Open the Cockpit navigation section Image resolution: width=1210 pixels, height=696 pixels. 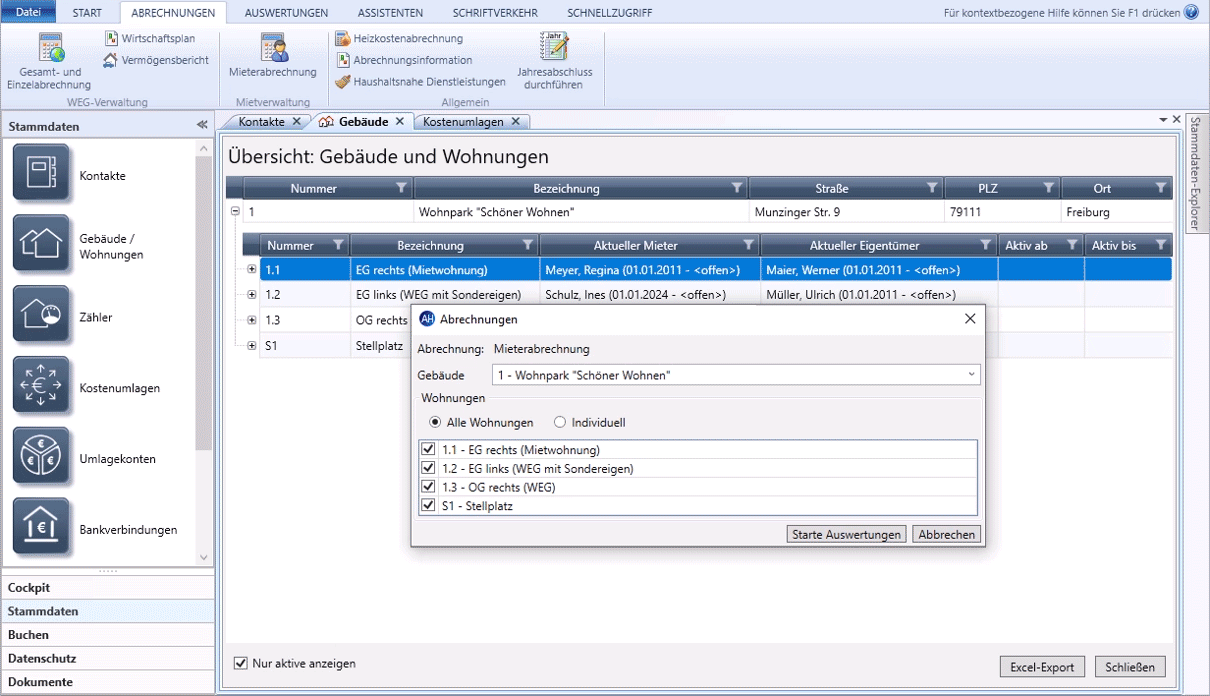coord(107,588)
